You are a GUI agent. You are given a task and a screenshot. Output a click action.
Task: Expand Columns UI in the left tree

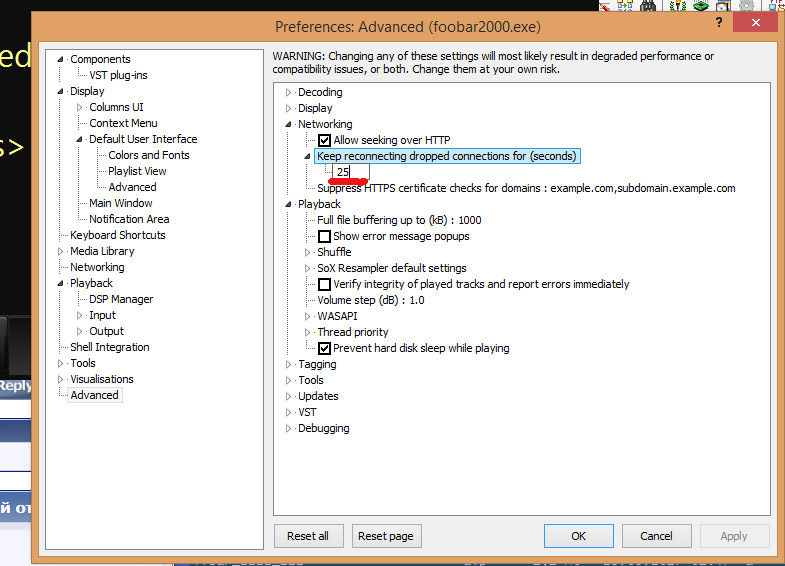tap(80, 107)
